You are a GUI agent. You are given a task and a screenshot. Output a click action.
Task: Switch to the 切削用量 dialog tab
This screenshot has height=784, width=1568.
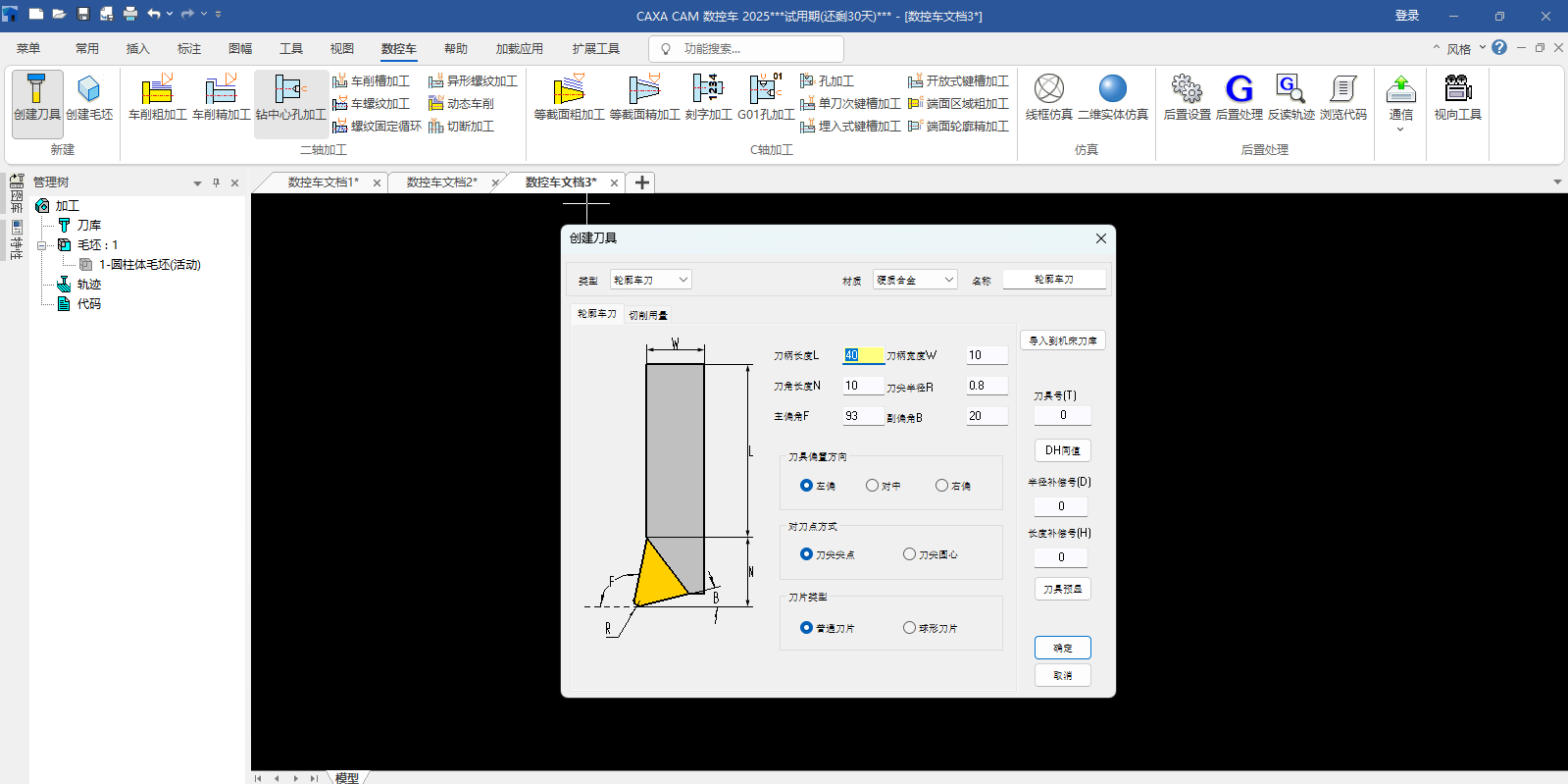coord(648,315)
